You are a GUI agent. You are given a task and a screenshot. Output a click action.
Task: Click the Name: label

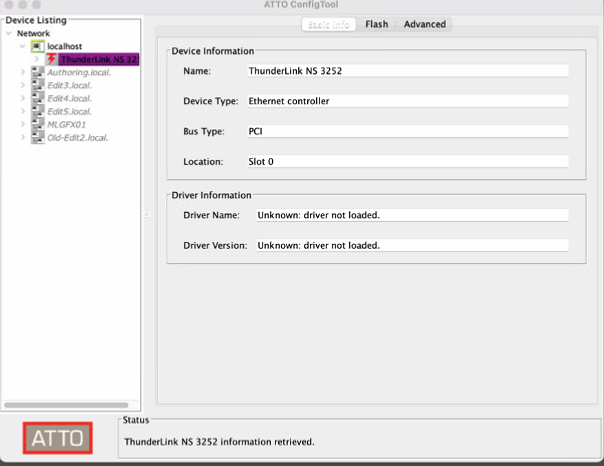(197, 71)
